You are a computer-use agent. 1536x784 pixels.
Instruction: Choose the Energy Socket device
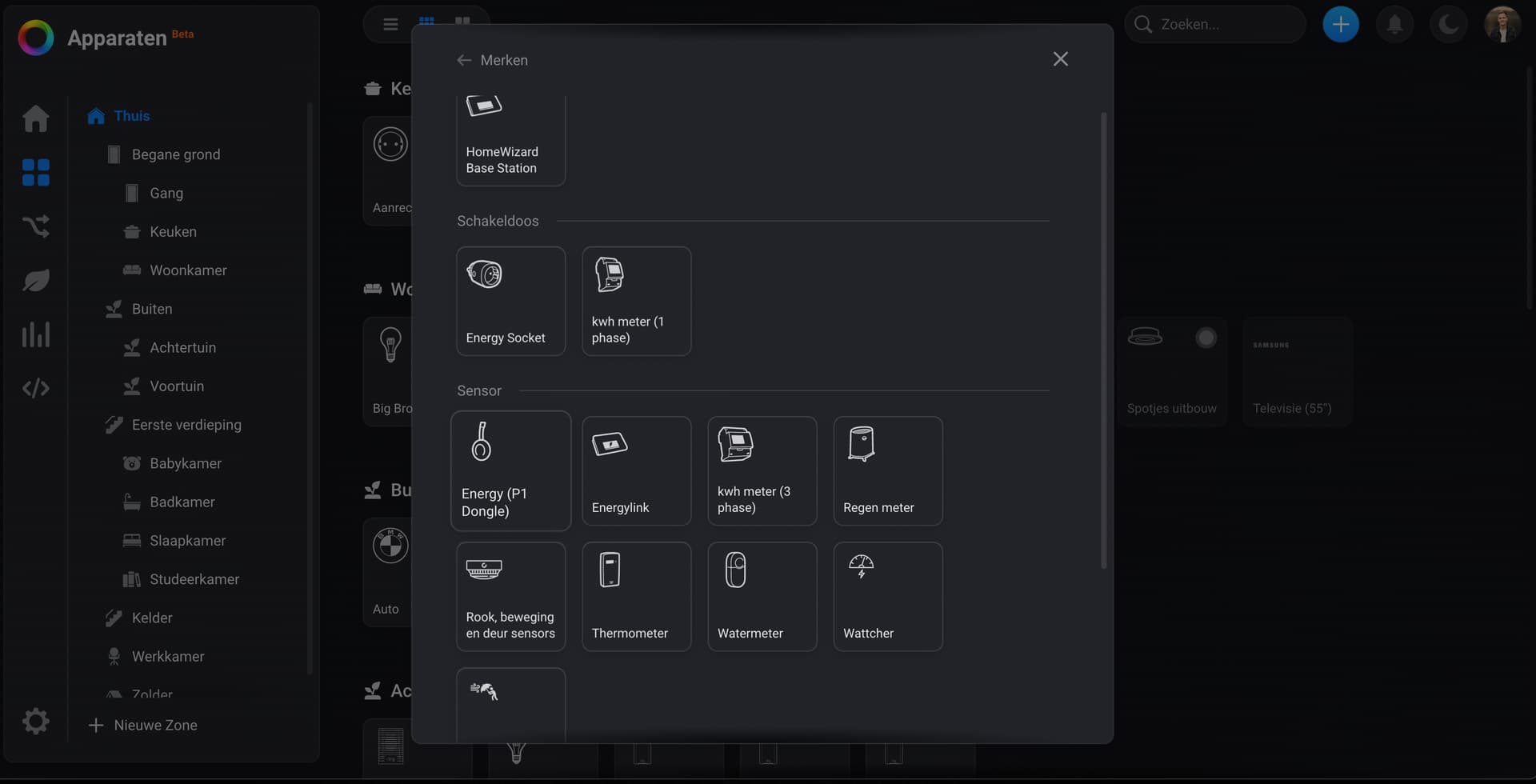(511, 301)
